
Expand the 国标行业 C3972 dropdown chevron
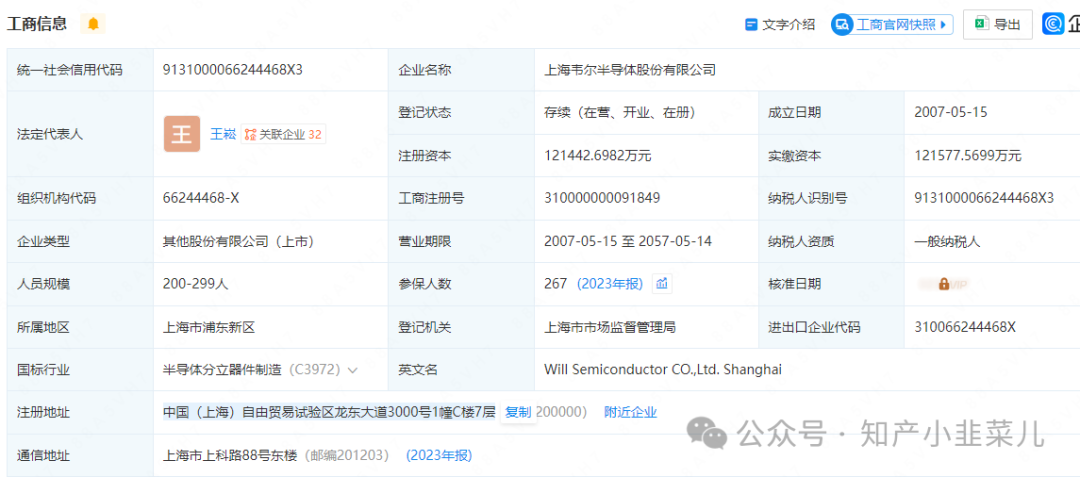pos(353,370)
